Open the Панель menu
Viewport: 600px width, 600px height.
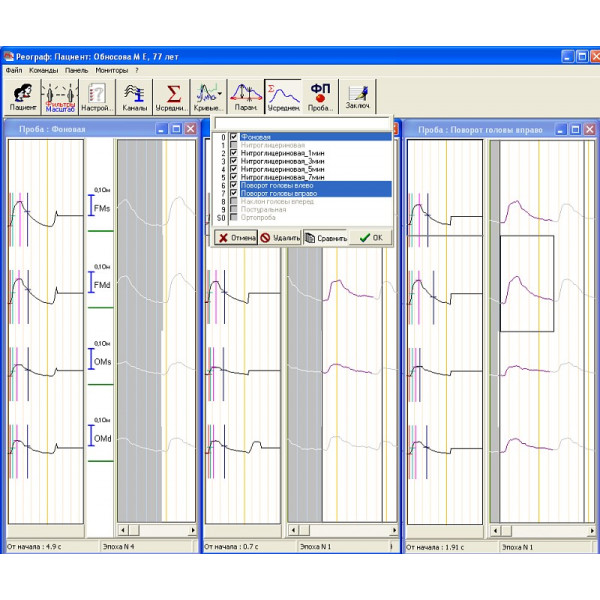pos(77,70)
